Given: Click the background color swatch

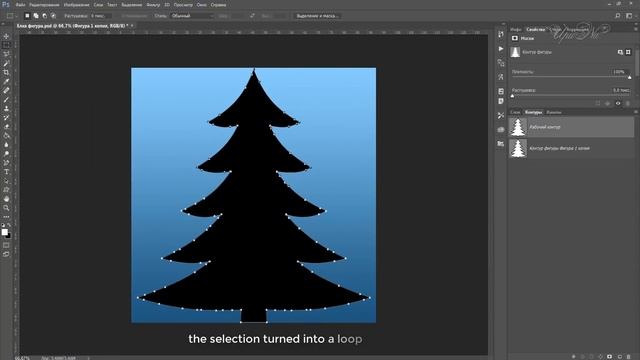Looking at the screenshot, I should tap(8, 236).
